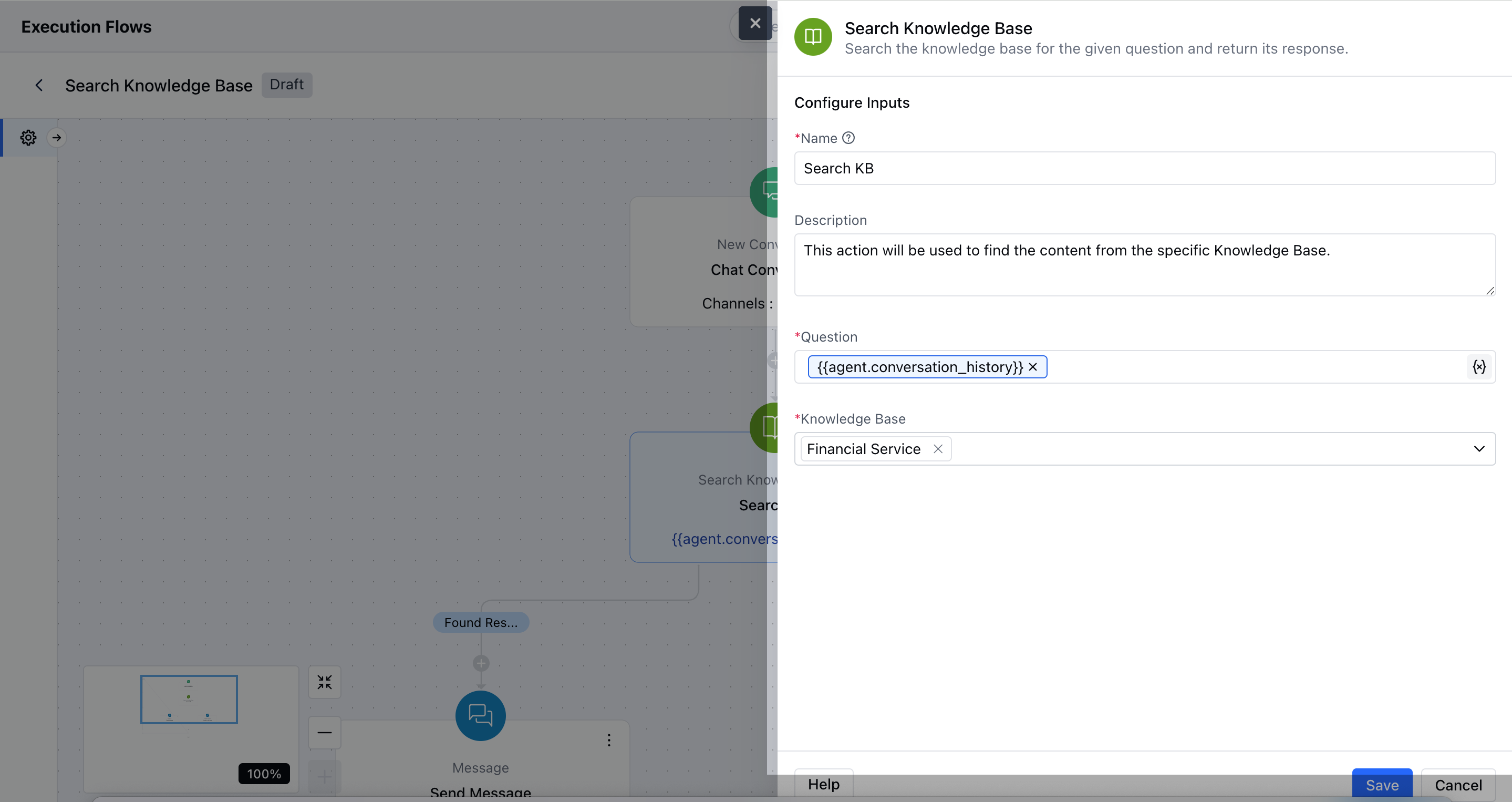
Task: Open the Name field help tooltip icon
Action: [848, 138]
